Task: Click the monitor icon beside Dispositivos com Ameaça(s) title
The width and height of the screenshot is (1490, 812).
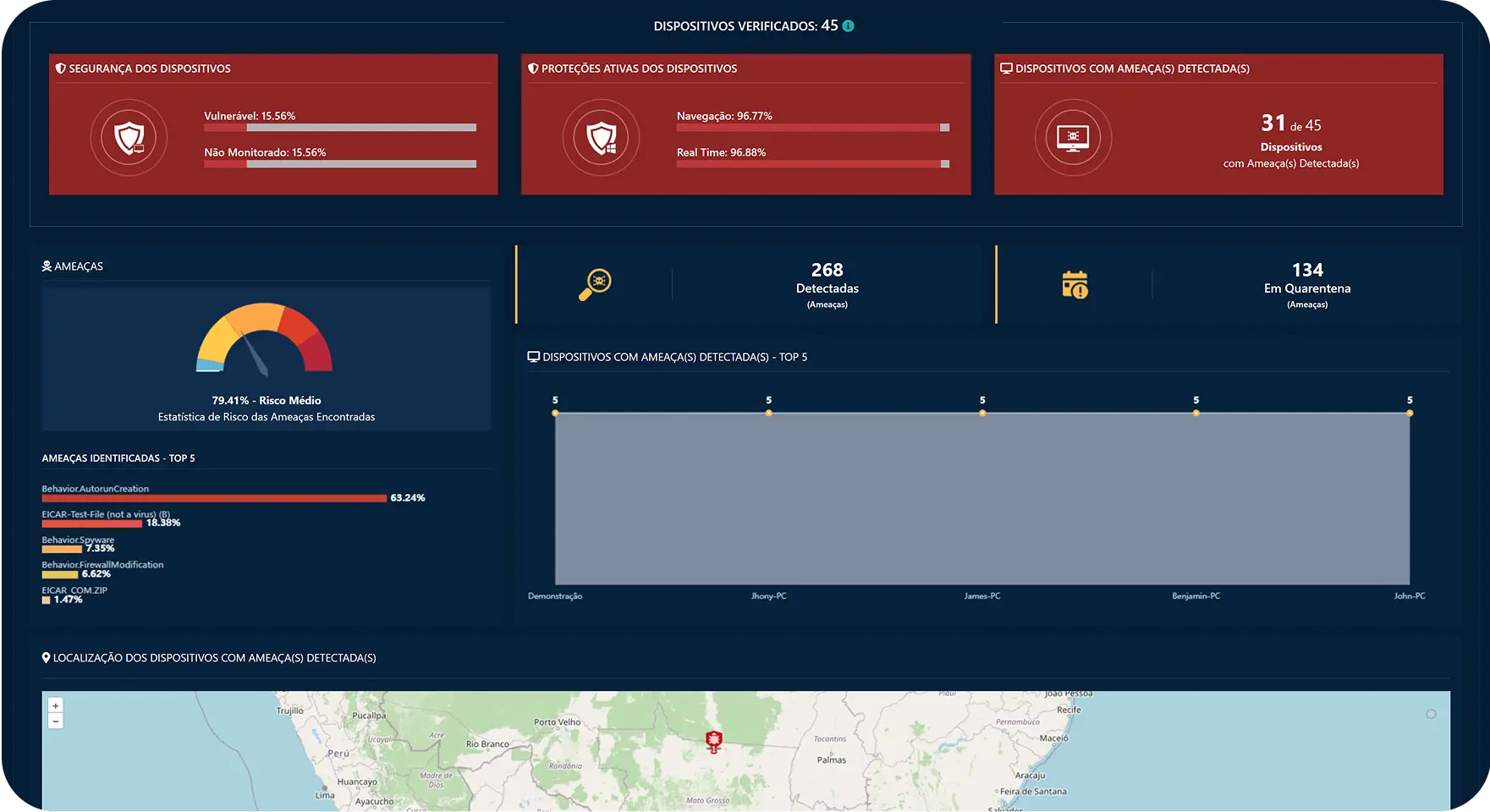Action: (x=1006, y=69)
